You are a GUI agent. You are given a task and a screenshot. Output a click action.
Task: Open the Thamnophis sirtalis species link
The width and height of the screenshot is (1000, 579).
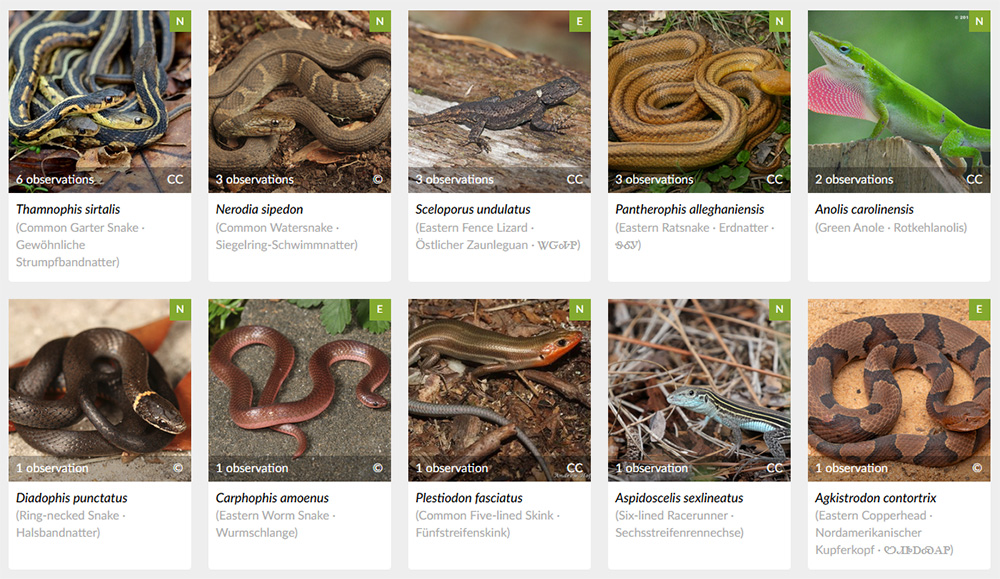68,209
